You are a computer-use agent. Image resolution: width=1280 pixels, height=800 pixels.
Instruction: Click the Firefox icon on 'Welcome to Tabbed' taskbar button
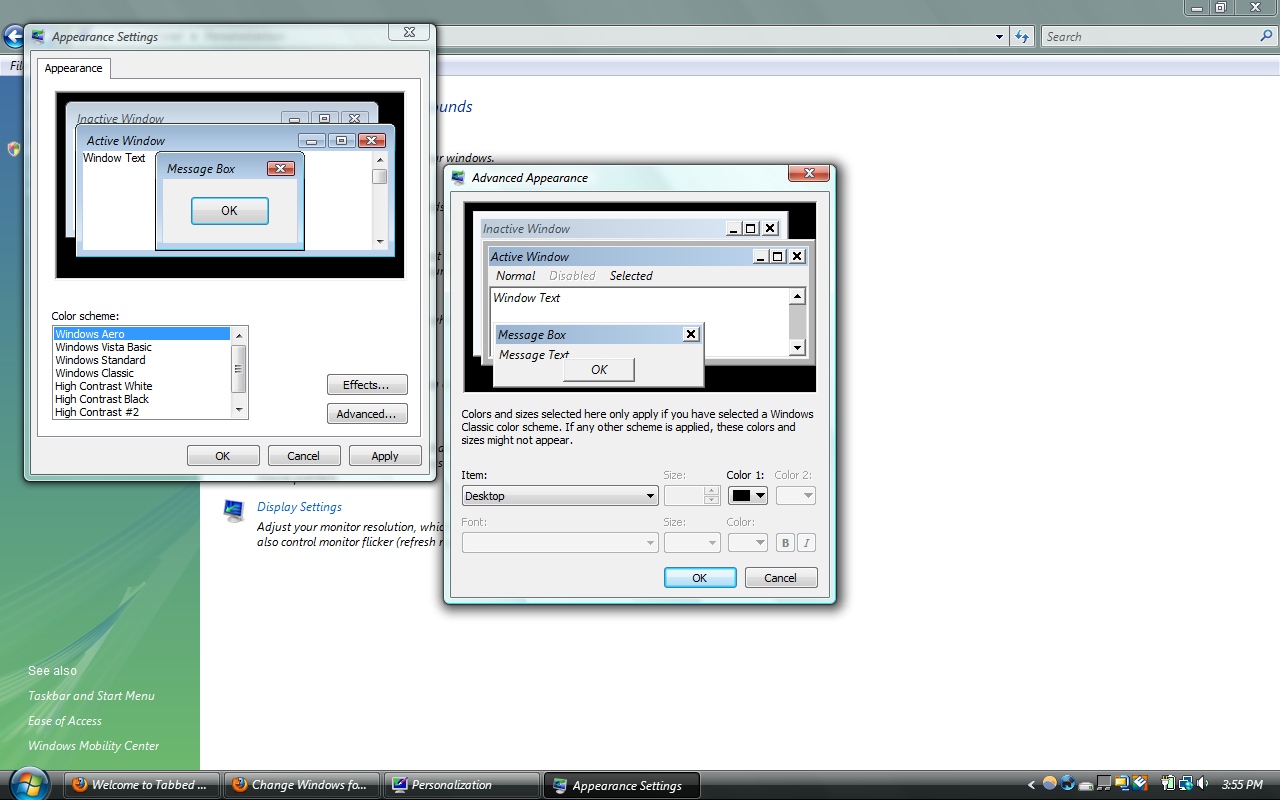tap(79, 785)
